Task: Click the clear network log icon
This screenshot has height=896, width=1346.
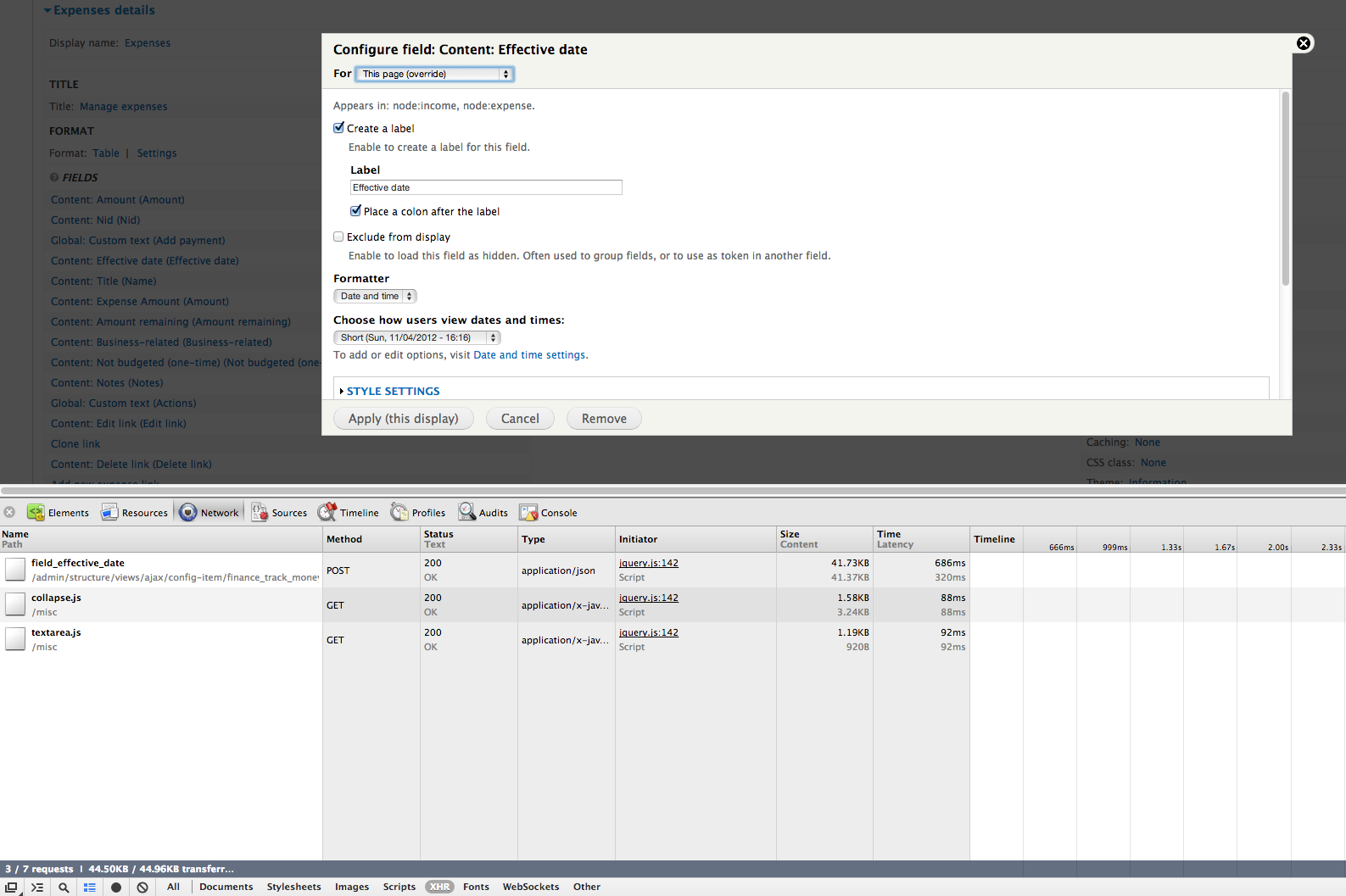Action: point(142,887)
